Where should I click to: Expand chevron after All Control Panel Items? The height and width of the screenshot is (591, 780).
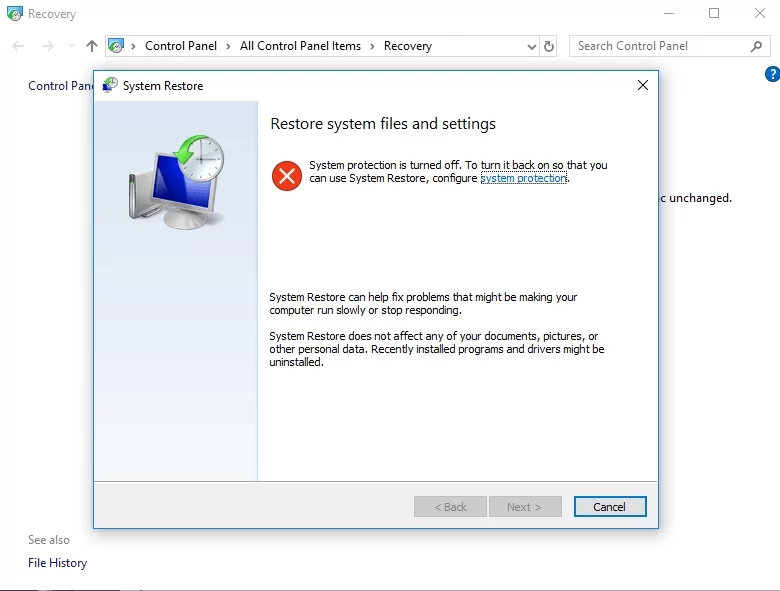pyautogui.click(x=372, y=46)
